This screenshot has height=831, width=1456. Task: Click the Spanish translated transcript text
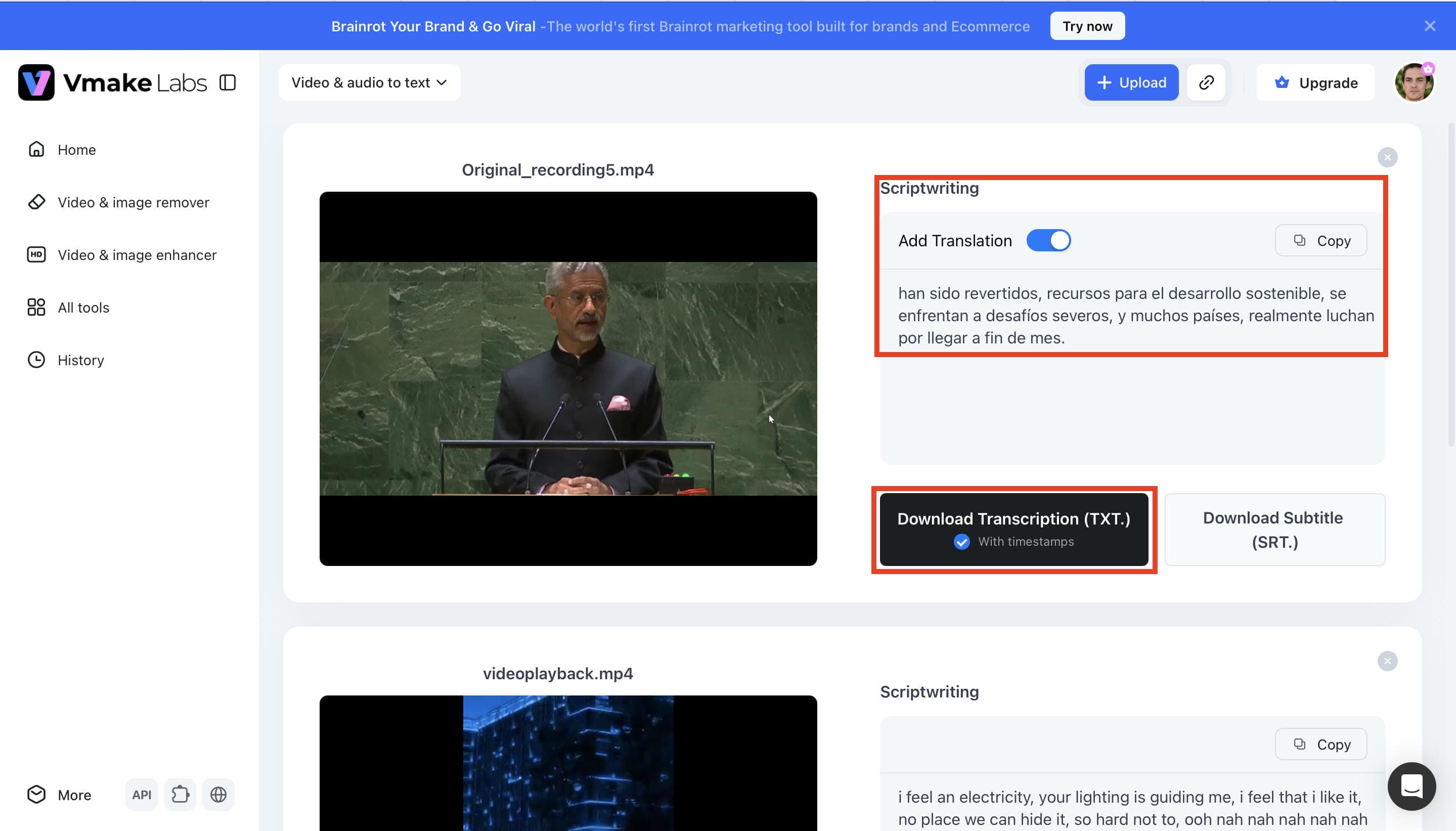click(x=1135, y=316)
